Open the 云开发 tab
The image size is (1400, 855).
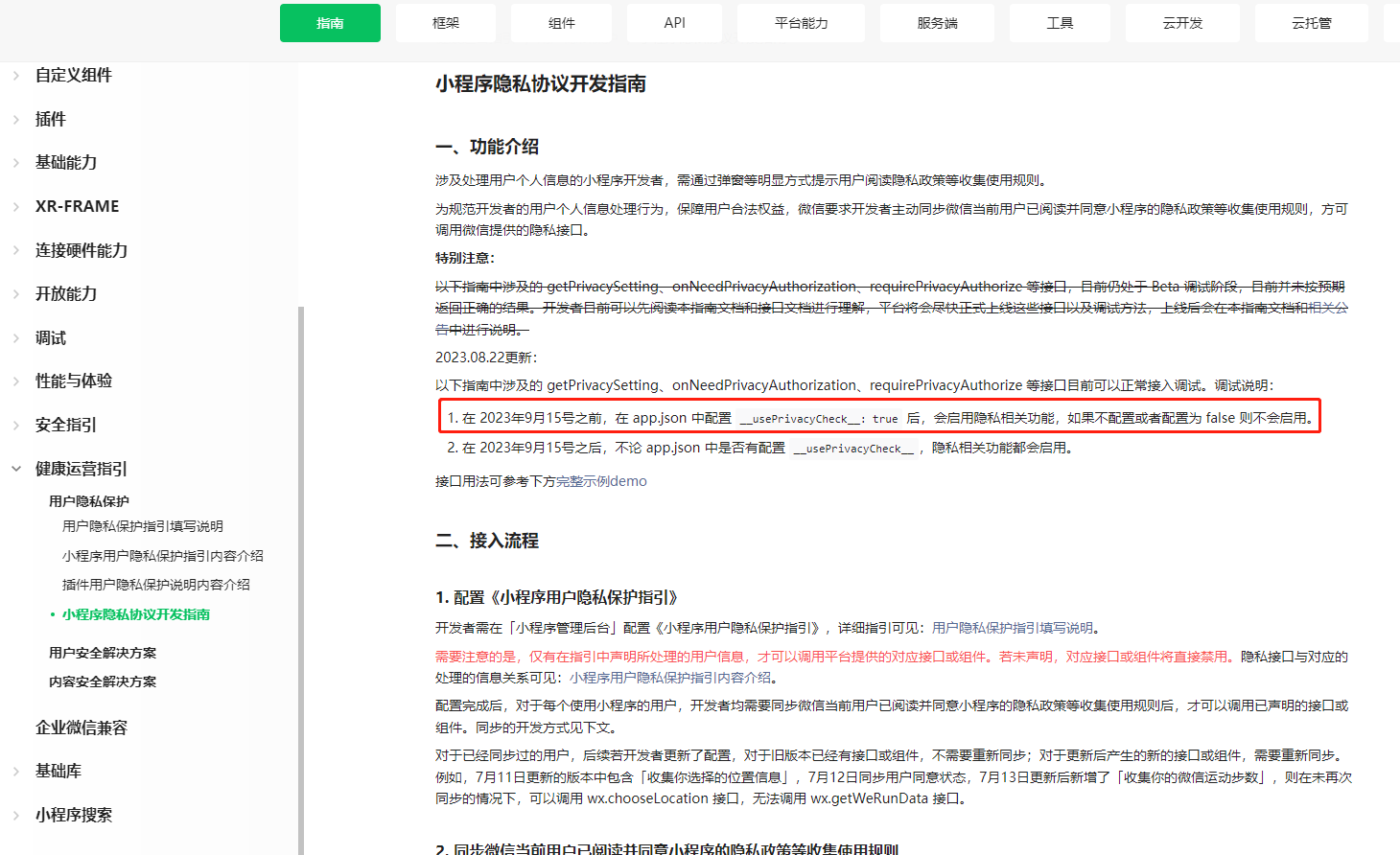[x=1183, y=23]
